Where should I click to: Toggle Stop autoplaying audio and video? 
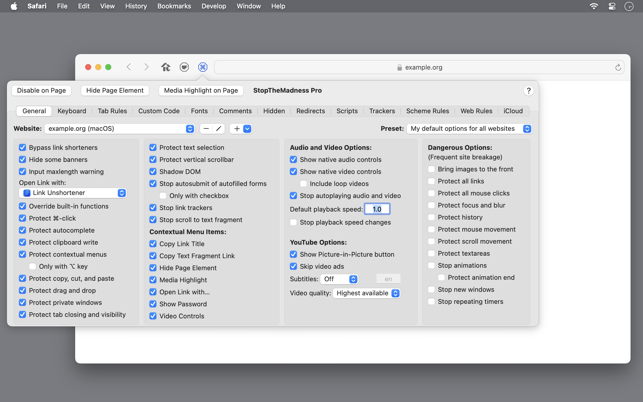[x=293, y=196]
